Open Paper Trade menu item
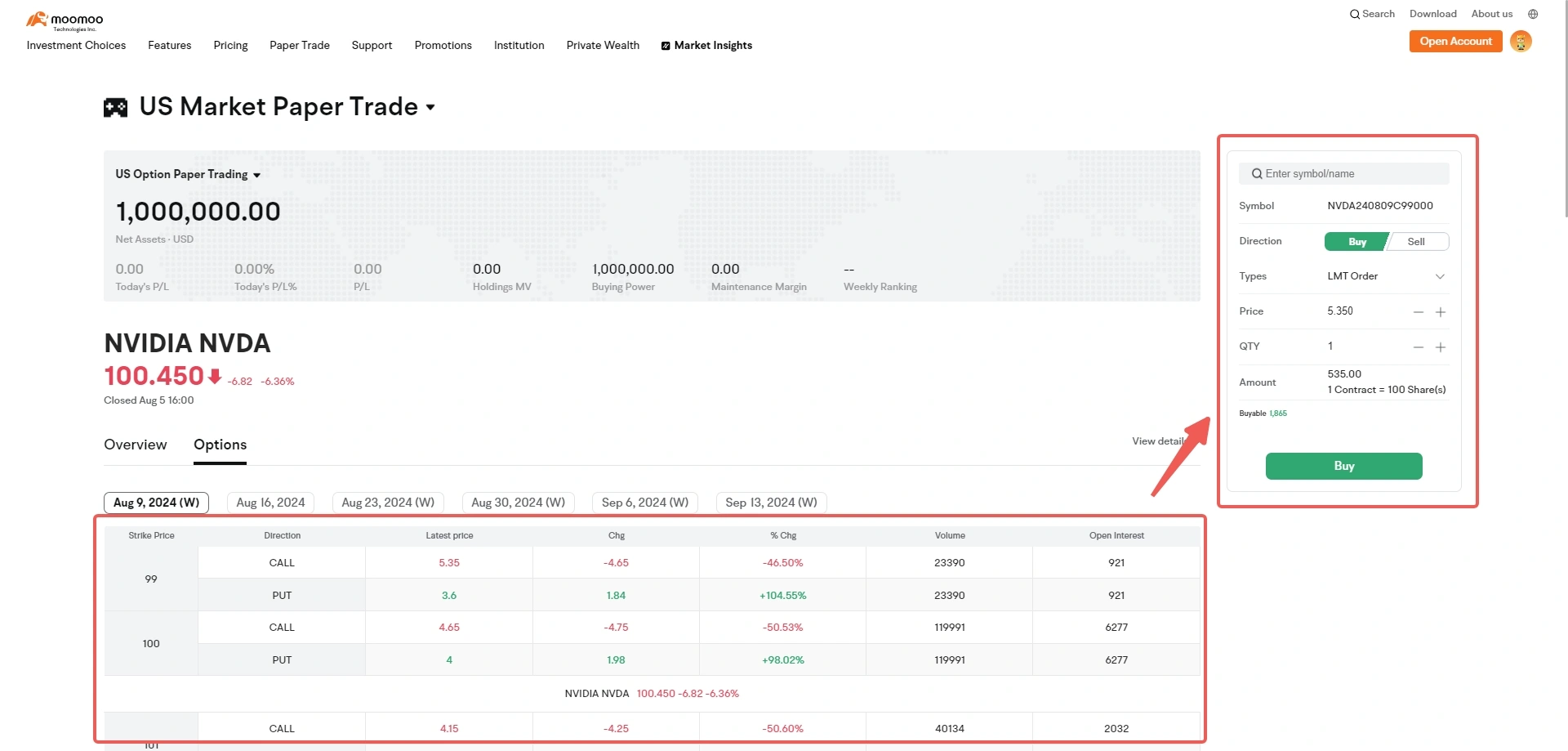The image size is (1568, 751). point(300,45)
